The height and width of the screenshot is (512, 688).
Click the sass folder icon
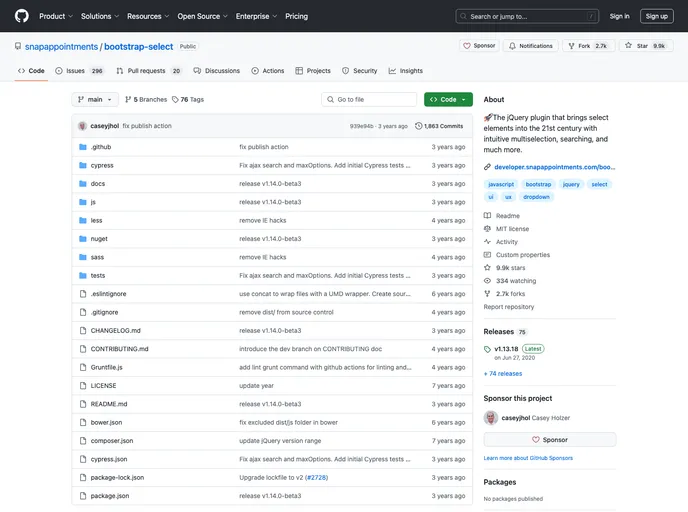click(x=82, y=258)
